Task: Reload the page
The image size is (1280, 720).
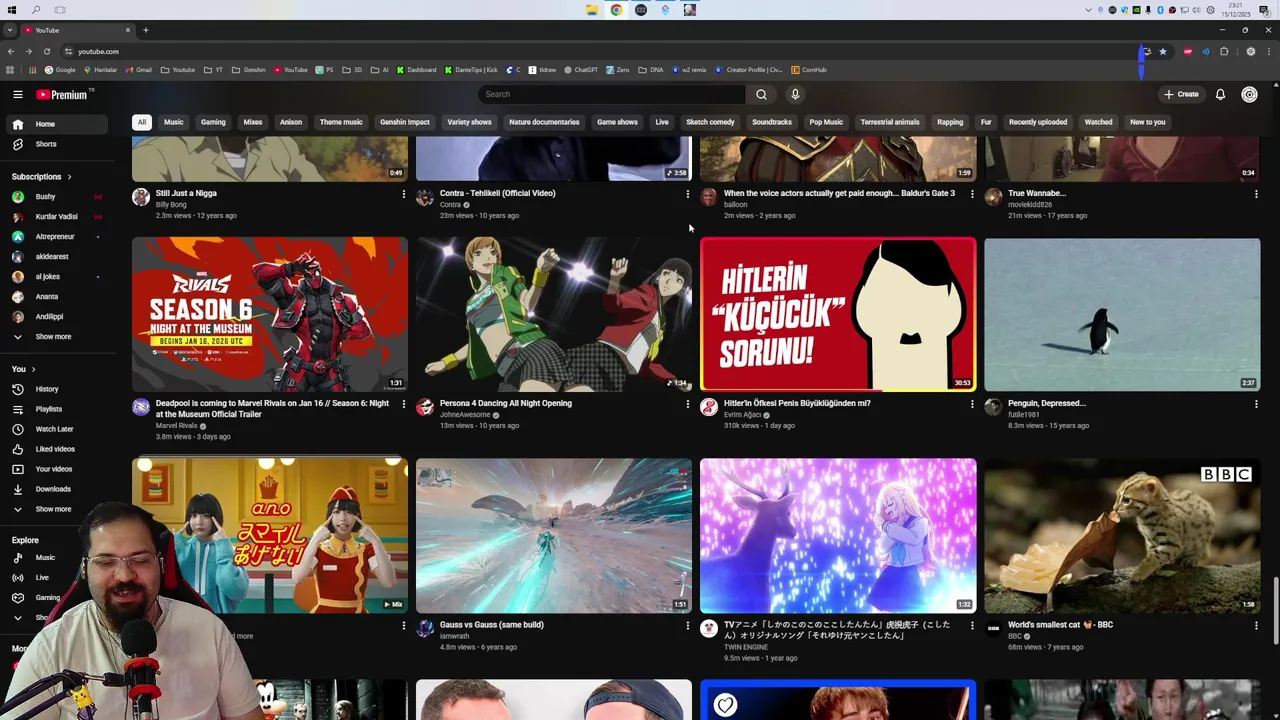Action: pyautogui.click(x=46, y=51)
